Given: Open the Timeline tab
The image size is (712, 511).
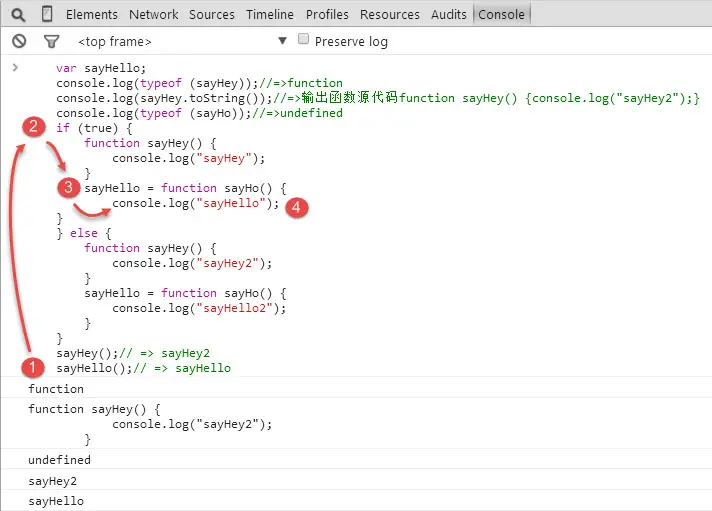Looking at the screenshot, I should tap(270, 15).
